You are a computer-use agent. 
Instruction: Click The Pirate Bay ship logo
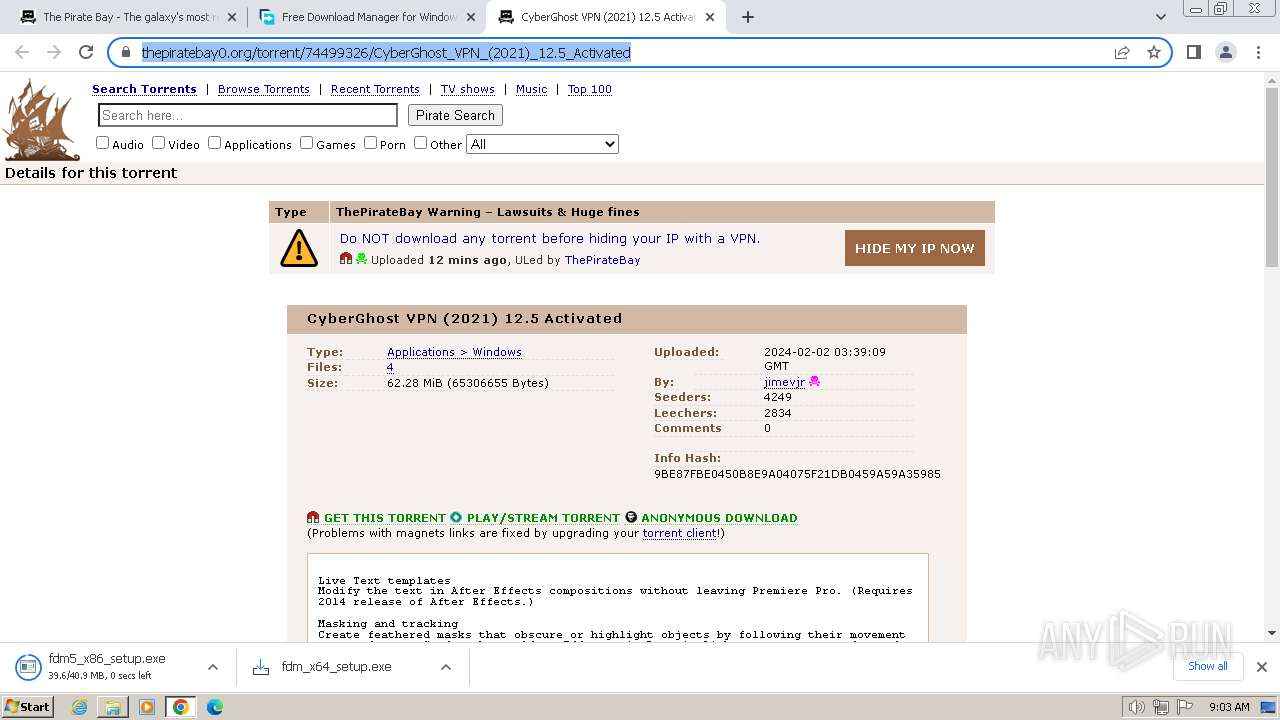41,119
